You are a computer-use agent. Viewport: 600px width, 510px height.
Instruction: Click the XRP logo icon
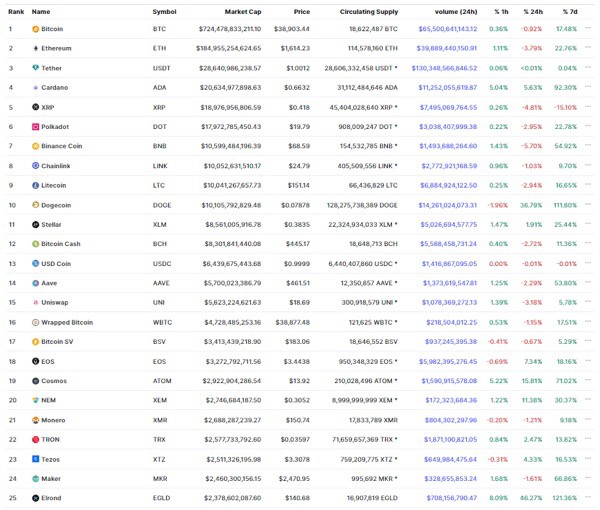[x=36, y=107]
